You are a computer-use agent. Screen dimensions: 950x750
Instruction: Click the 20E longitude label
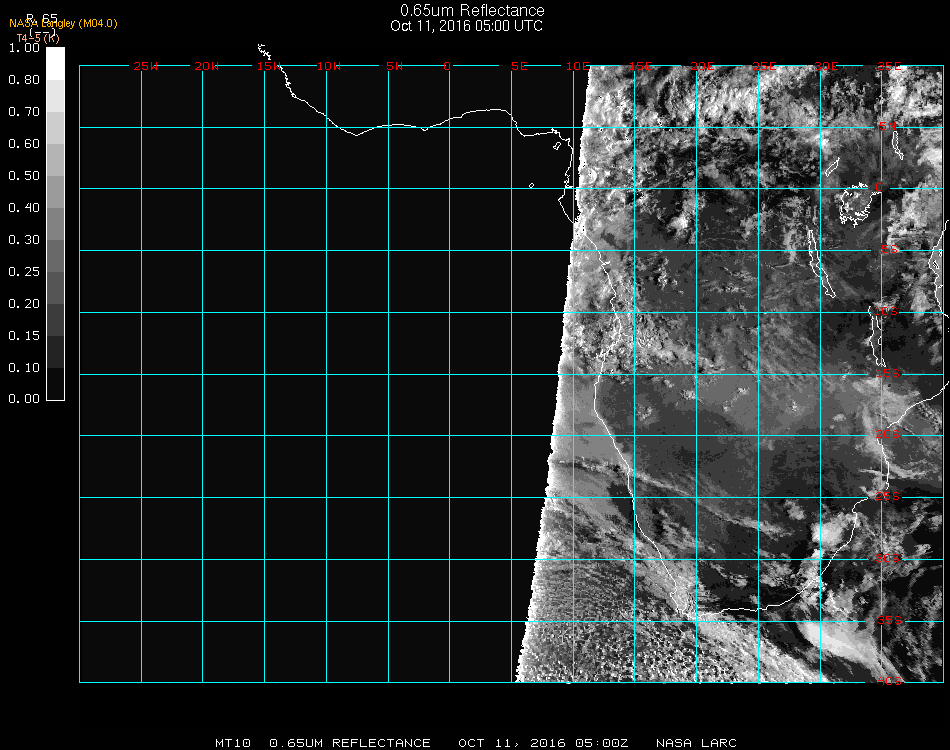tap(703, 66)
